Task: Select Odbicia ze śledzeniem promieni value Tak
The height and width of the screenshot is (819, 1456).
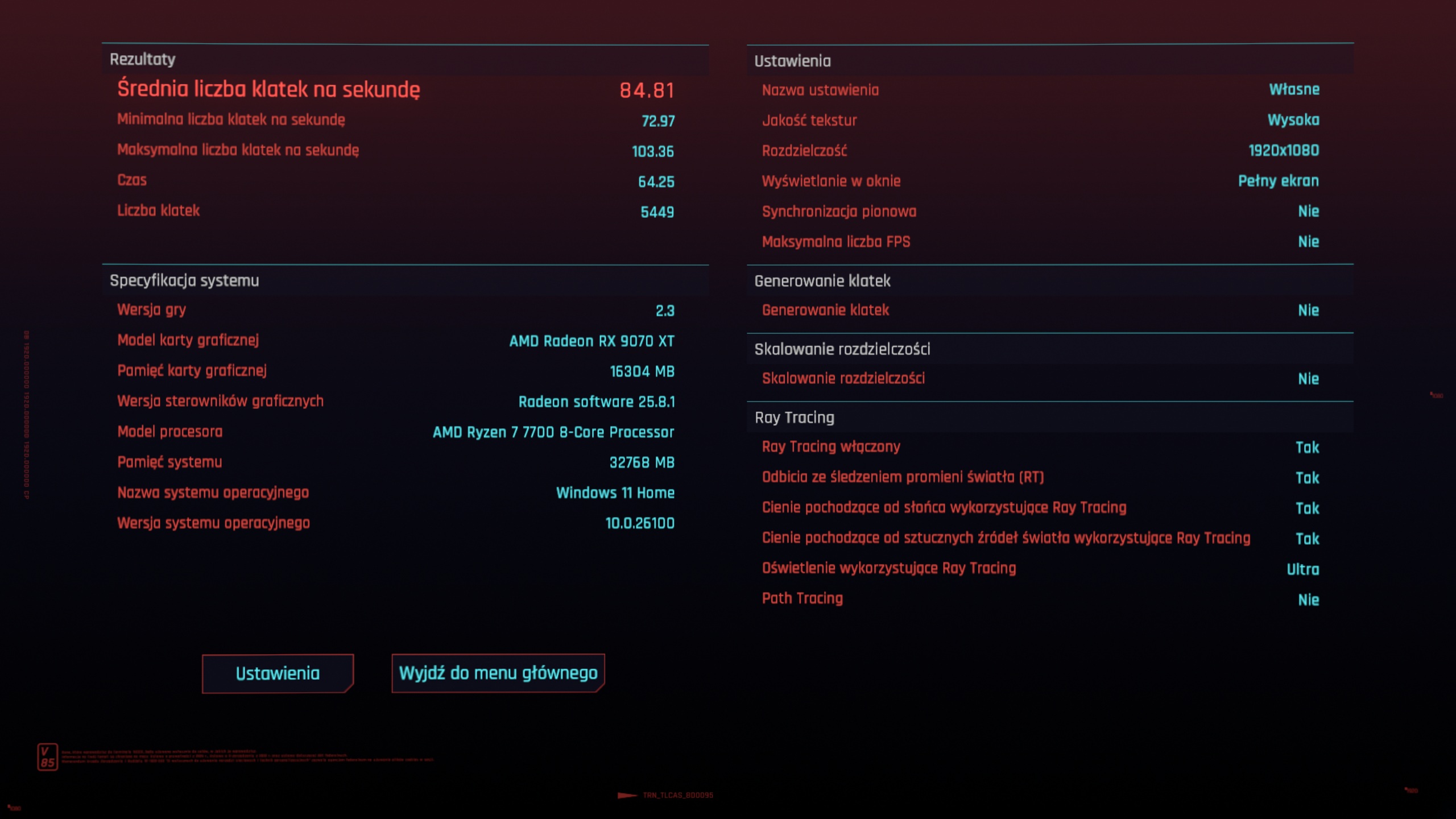Action: point(1308,478)
